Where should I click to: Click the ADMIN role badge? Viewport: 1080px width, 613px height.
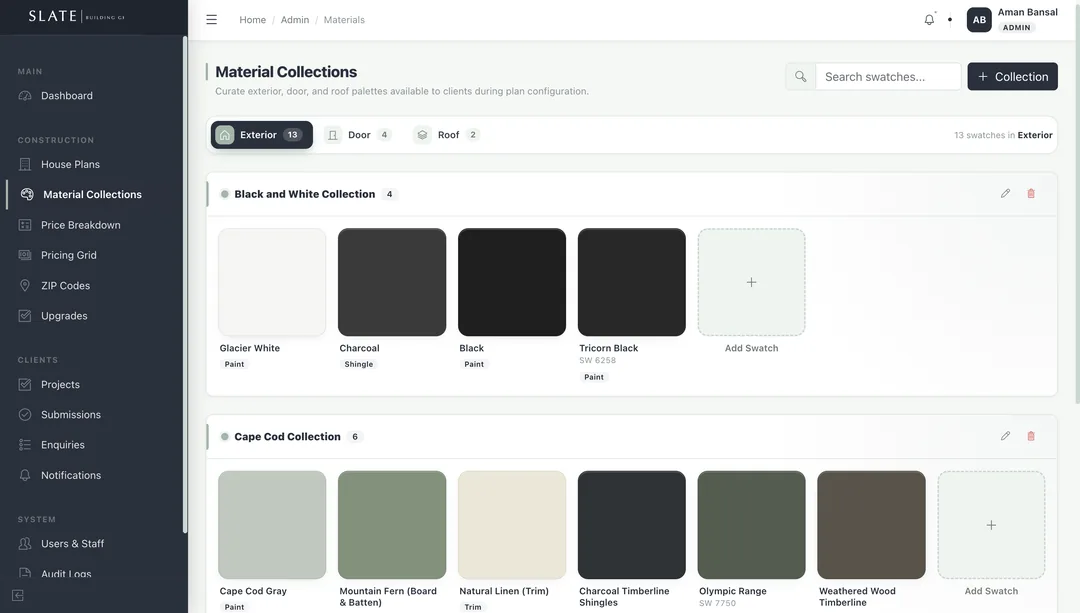point(1017,28)
